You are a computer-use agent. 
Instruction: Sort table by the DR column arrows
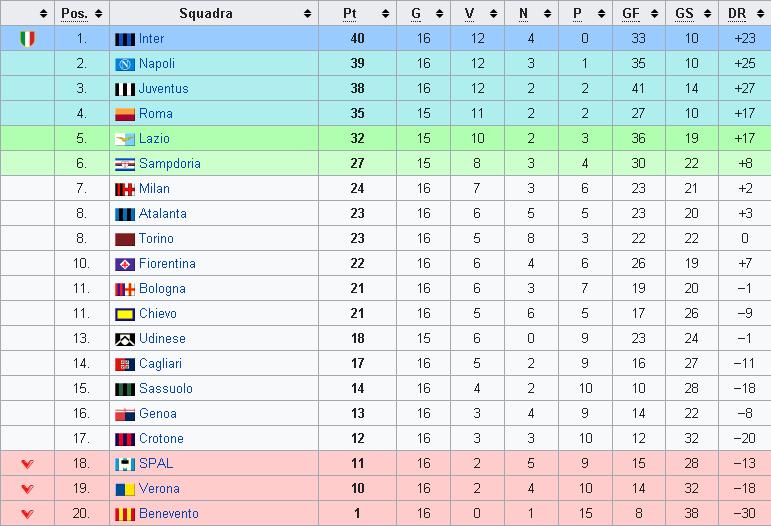pyautogui.click(x=761, y=14)
